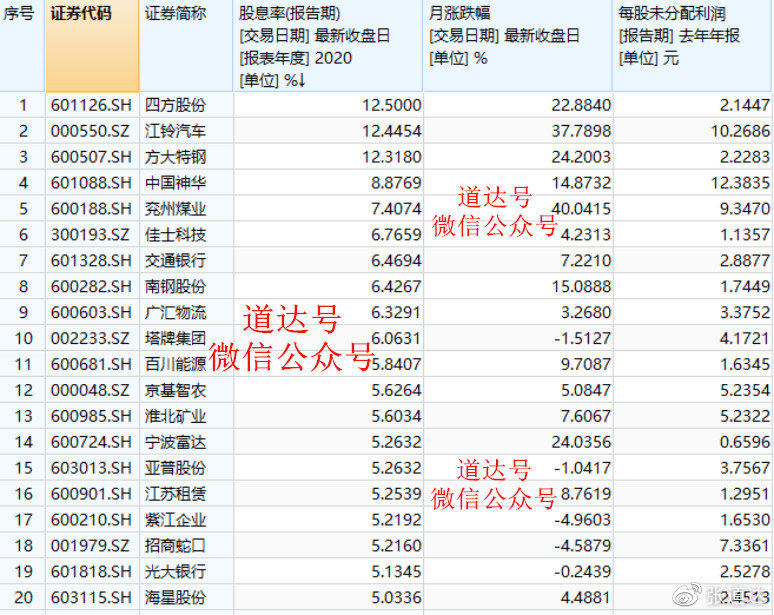Screen dimensions: 774x615
Task: Select the 光大银行 name cell
Action: 175,572
